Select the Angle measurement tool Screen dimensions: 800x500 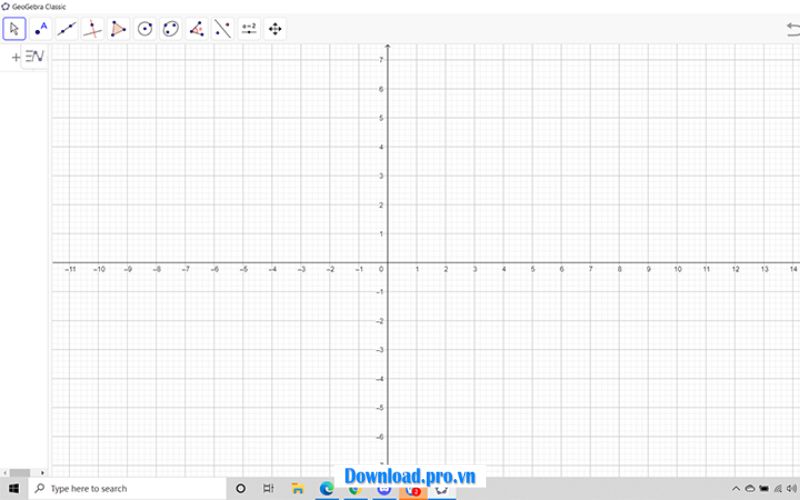(197, 29)
